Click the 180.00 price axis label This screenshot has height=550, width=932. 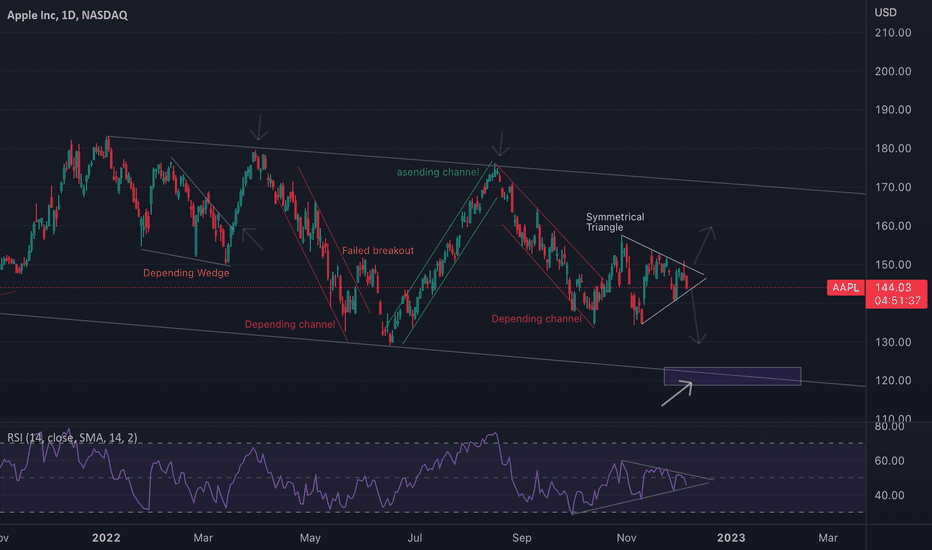coord(893,149)
